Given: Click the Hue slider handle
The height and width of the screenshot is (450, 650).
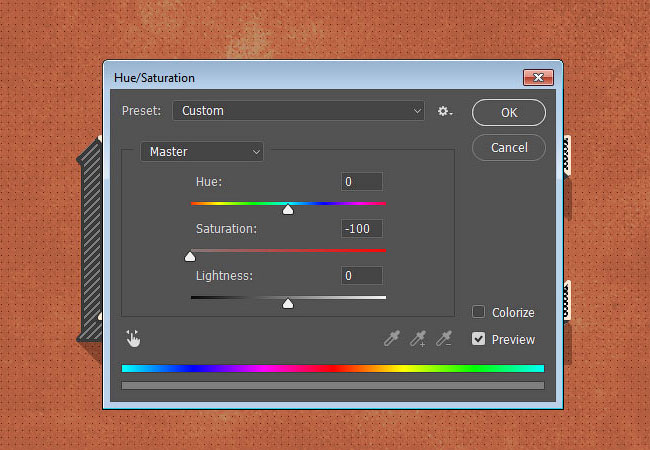Looking at the screenshot, I should point(288,209).
